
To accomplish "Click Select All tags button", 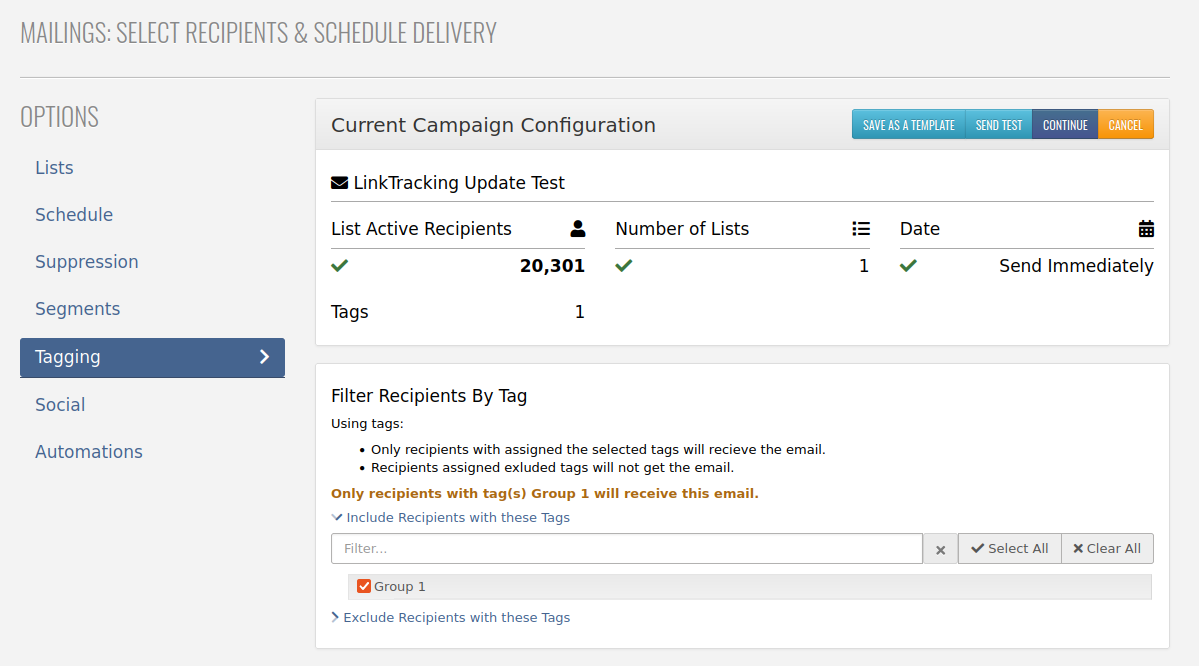I will (x=1009, y=549).
